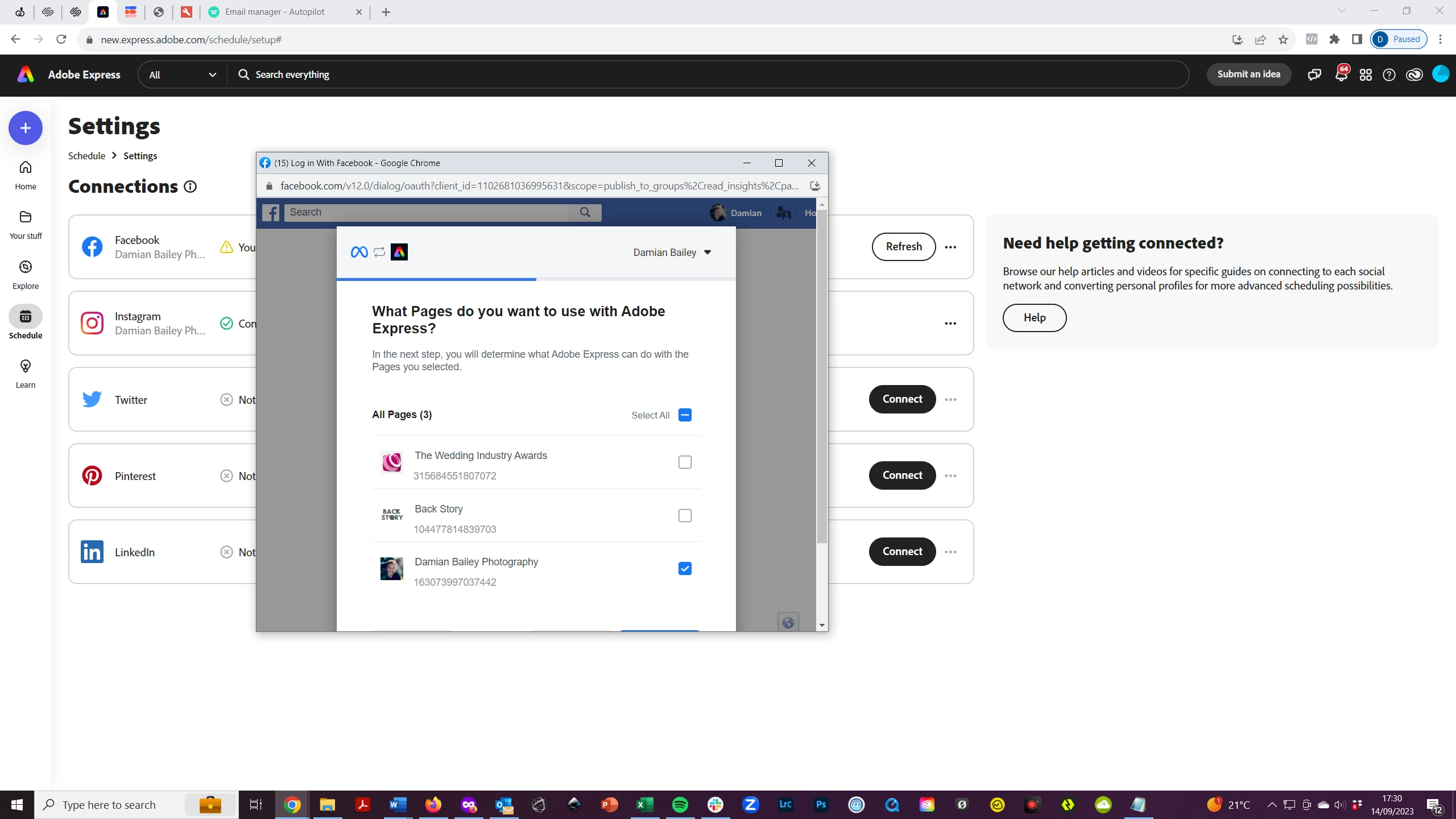Toggle the Select All checkbox
Viewport: 1456px width, 819px height.
click(685, 415)
